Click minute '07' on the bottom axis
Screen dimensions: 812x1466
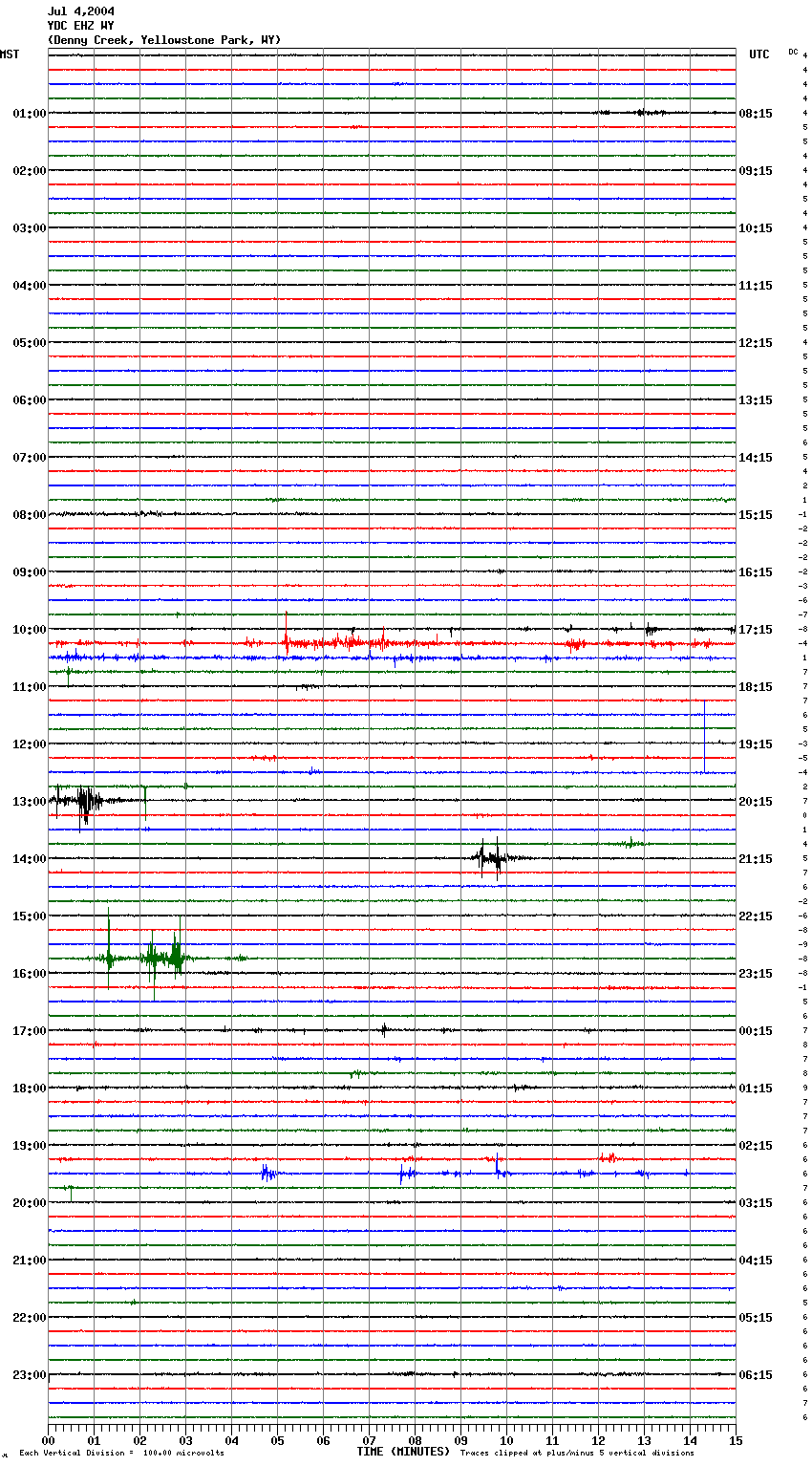[x=369, y=1440]
